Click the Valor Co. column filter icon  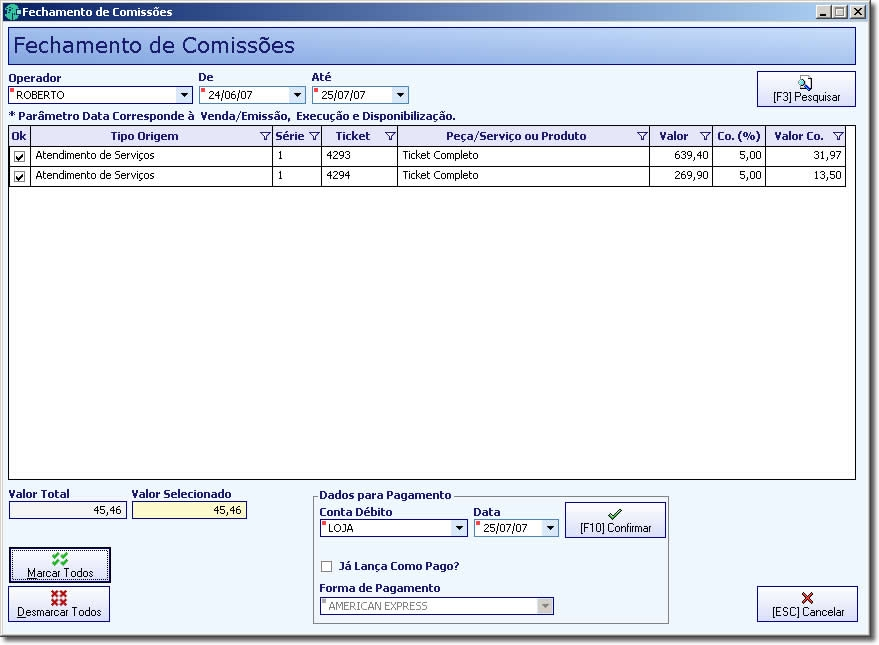(838, 136)
